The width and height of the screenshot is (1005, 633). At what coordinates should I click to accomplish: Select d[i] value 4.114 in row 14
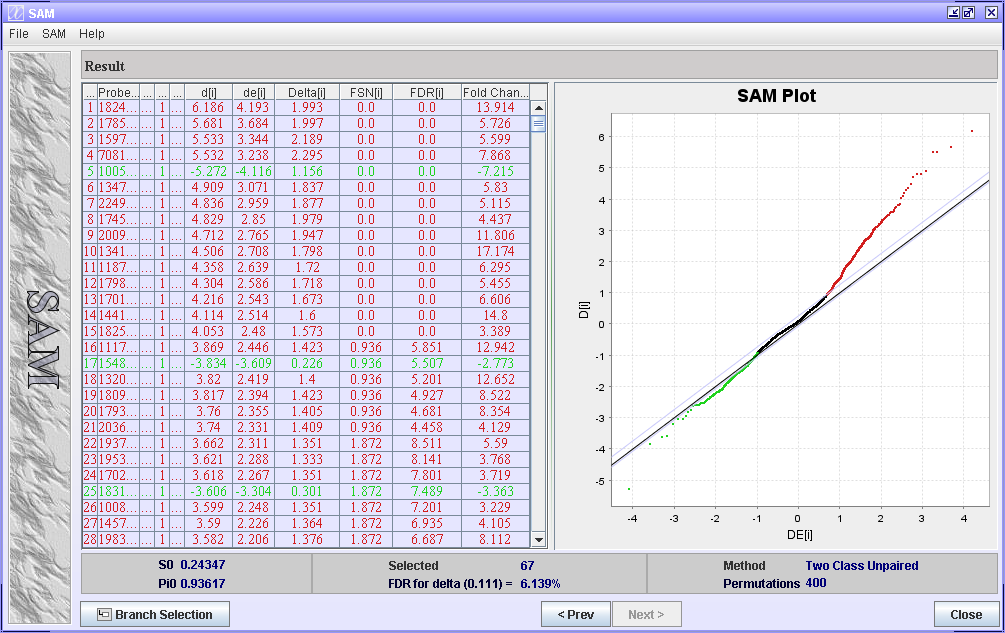(x=208, y=315)
